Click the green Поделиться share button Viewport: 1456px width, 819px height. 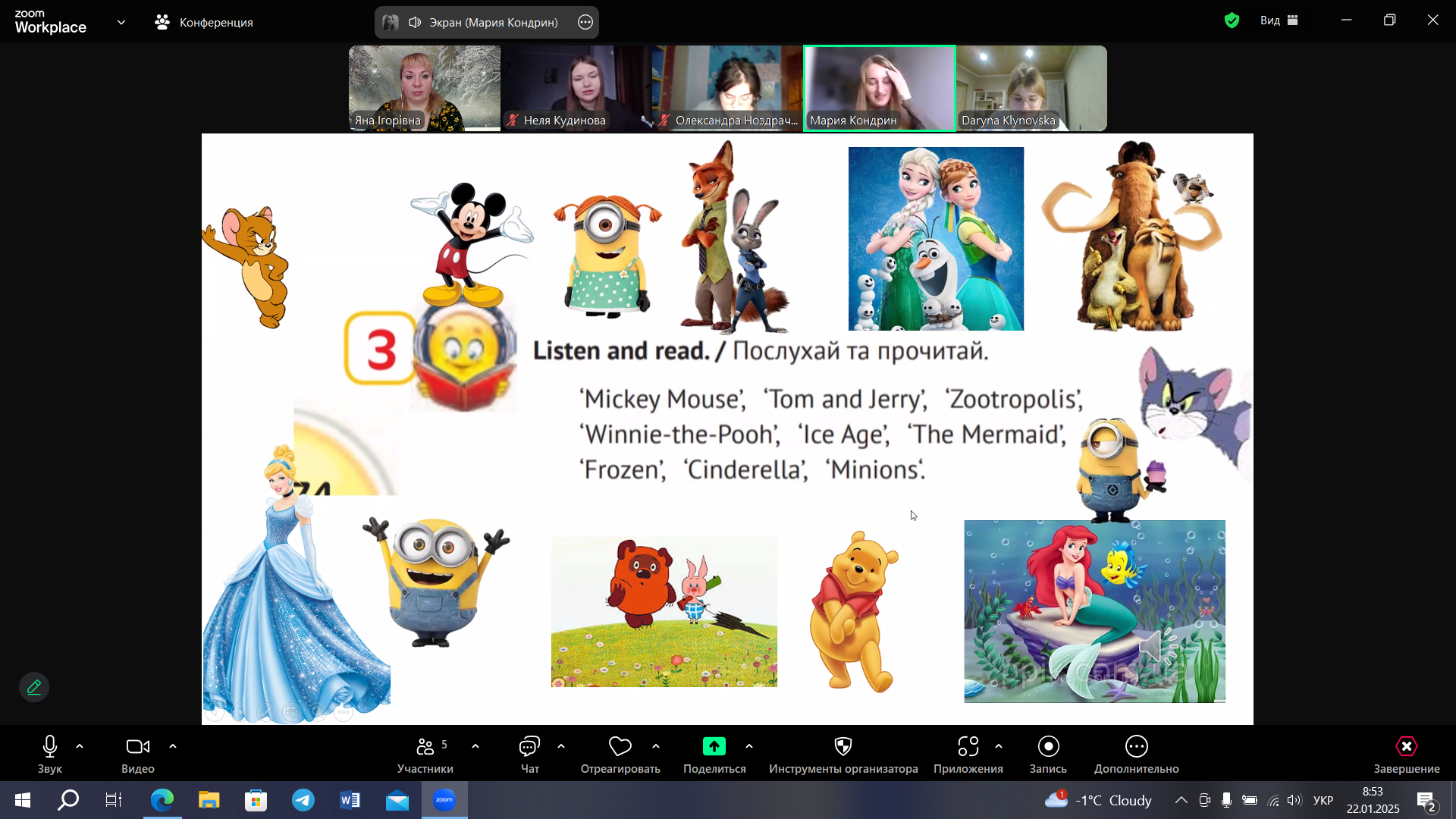click(x=714, y=755)
